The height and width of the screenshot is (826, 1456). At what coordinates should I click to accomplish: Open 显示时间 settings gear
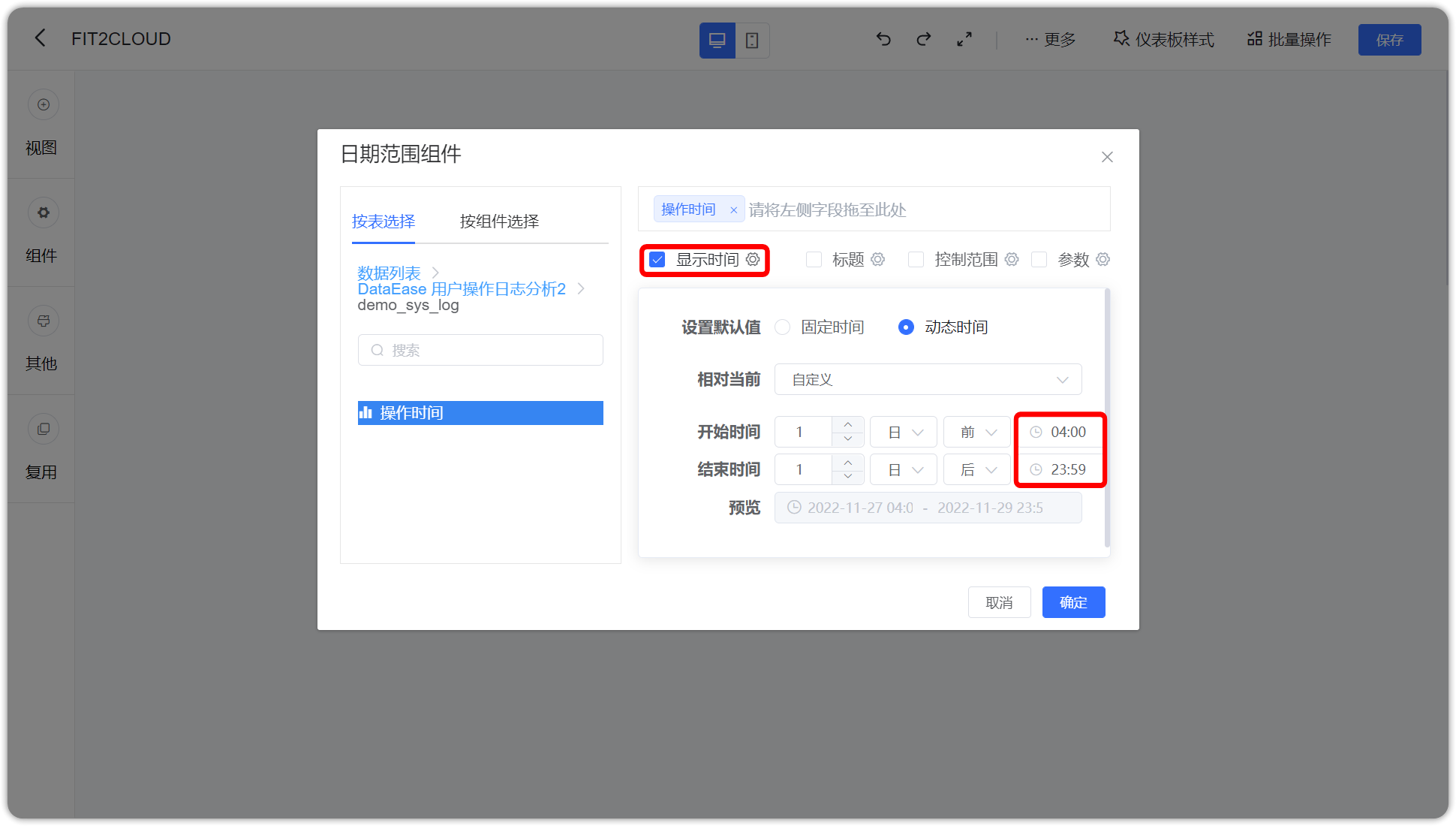click(x=753, y=260)
